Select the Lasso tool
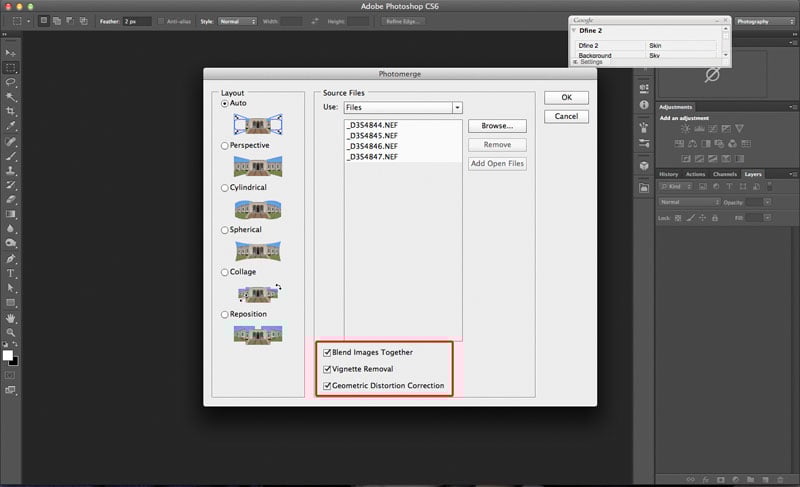This screenshot has width=800, height=487. (10, 82)
